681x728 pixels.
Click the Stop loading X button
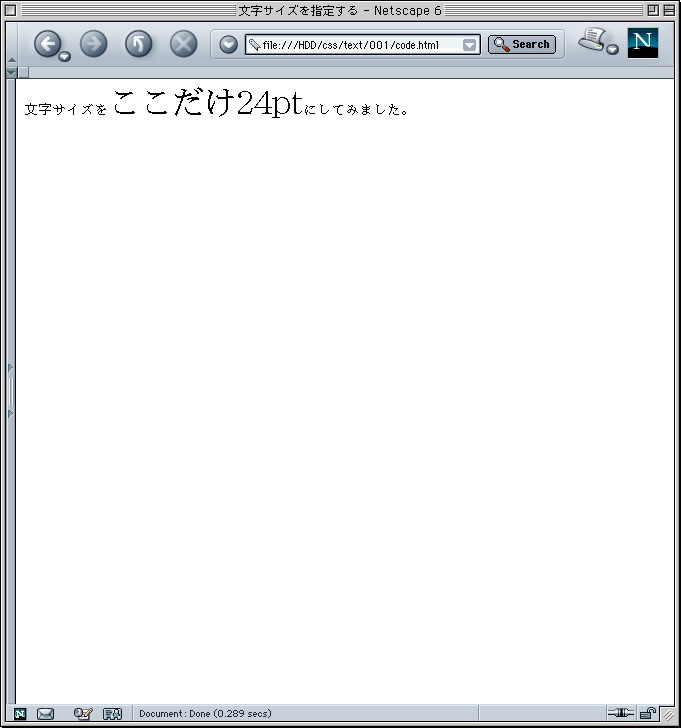(183, 44)
